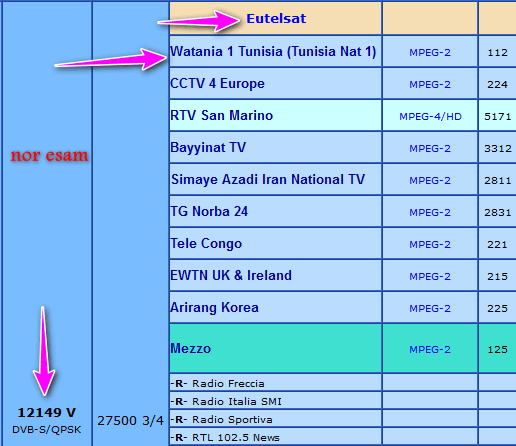The height and width of the screenshot is (446, 516).
Task: Select the Tele Congo channel link
Action: (206, 243)
